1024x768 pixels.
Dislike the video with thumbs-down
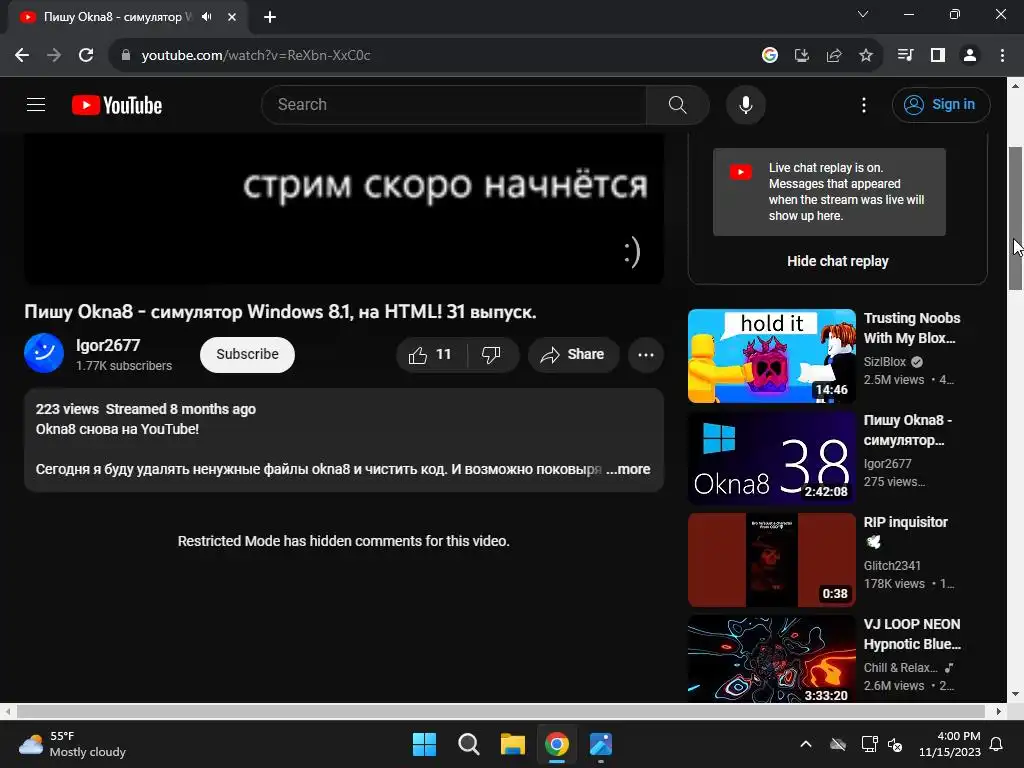(x=492, y=355)
